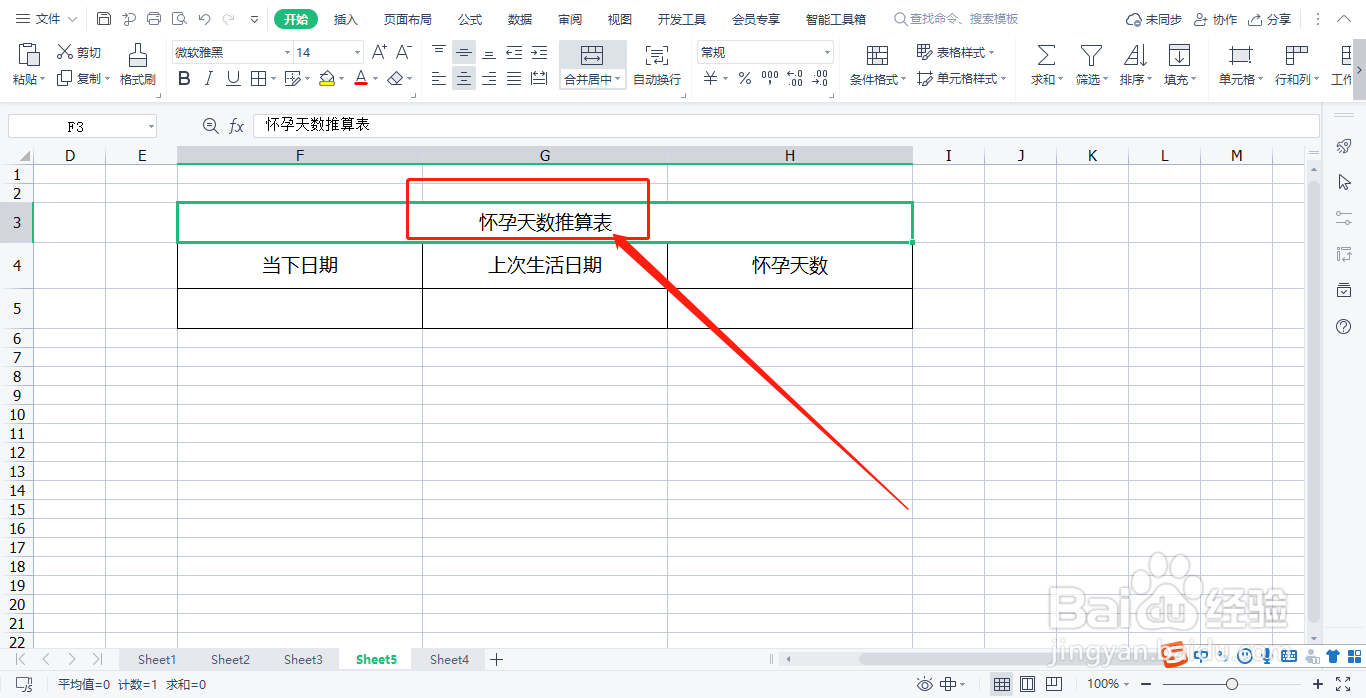Toggle bold formatting on the title
Screen dimensions: 1366x698
click(183, 78)
